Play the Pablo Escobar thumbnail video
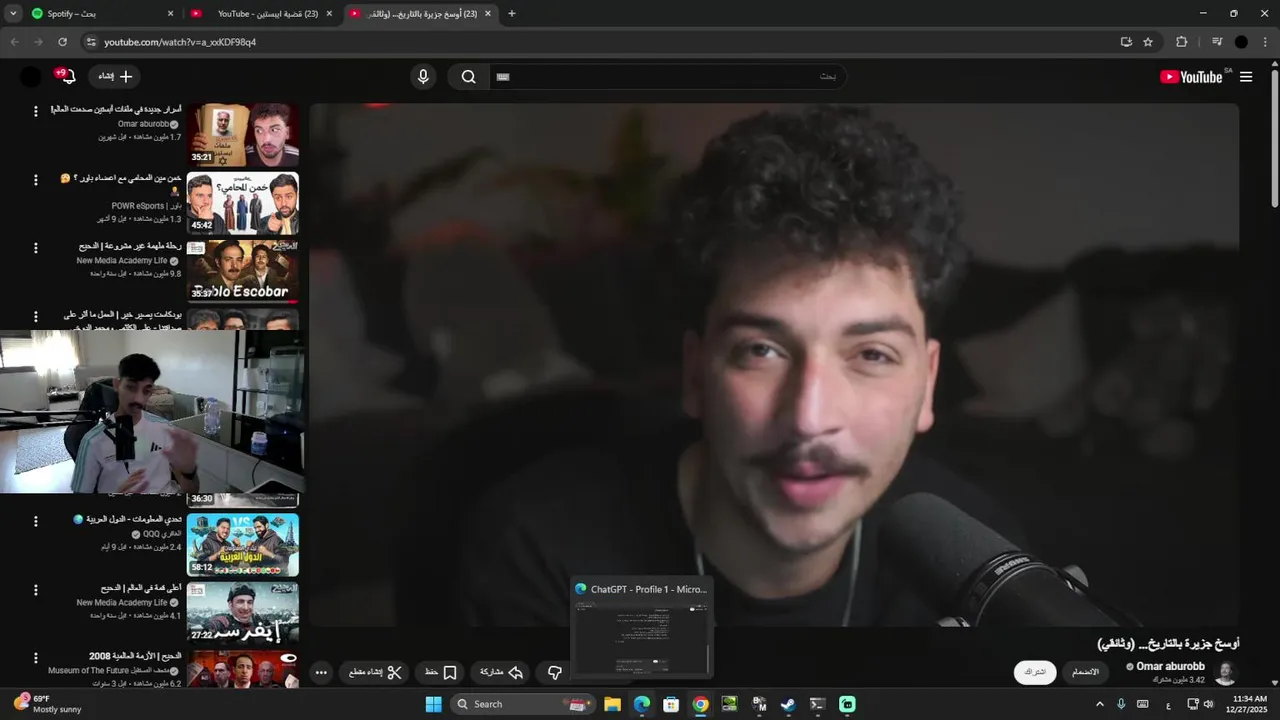The height and width of the screenshot is (720, 1280). tap(243, 271)
